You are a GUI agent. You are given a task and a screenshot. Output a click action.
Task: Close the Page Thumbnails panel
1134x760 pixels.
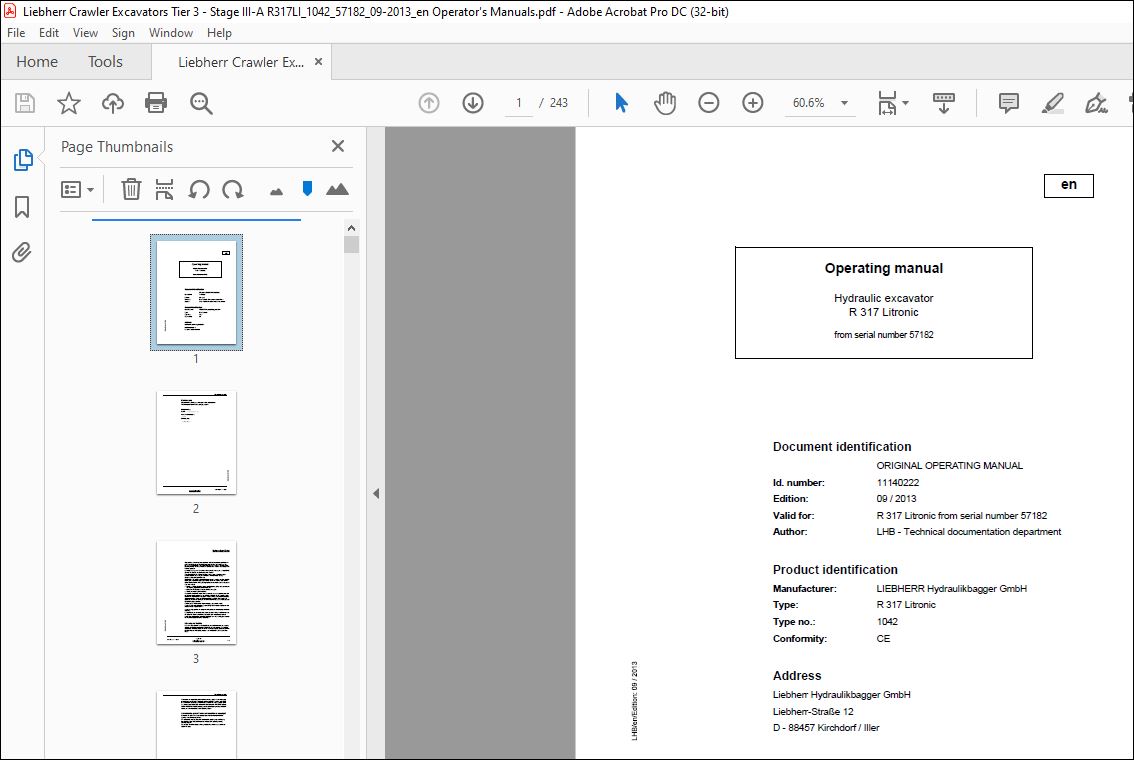pos(338,146)
